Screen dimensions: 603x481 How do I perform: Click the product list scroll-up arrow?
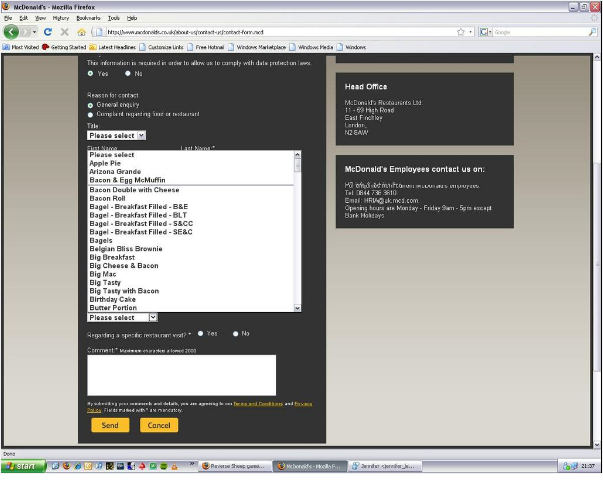[x=297, y=155]
